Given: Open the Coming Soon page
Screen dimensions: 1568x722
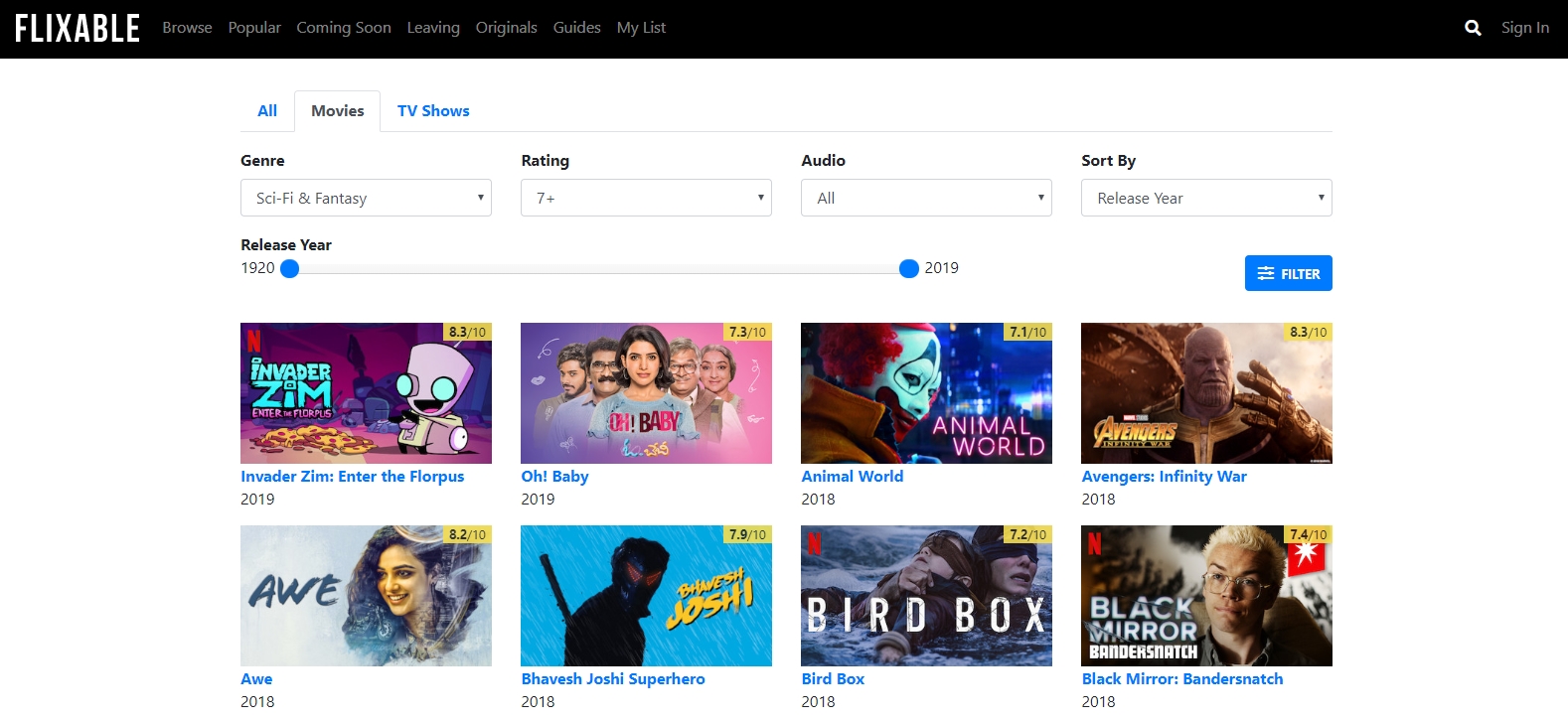Looking at the screenshot, I should click(344, 28).
